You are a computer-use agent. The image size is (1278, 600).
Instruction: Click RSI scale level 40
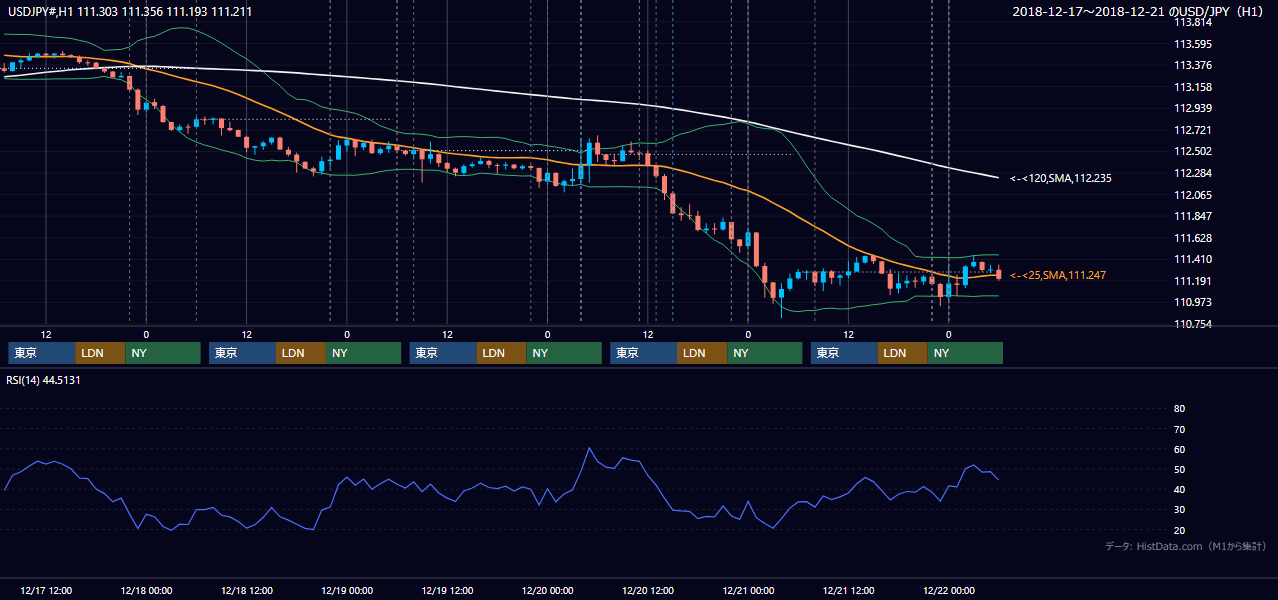[x=1180, y=489]
